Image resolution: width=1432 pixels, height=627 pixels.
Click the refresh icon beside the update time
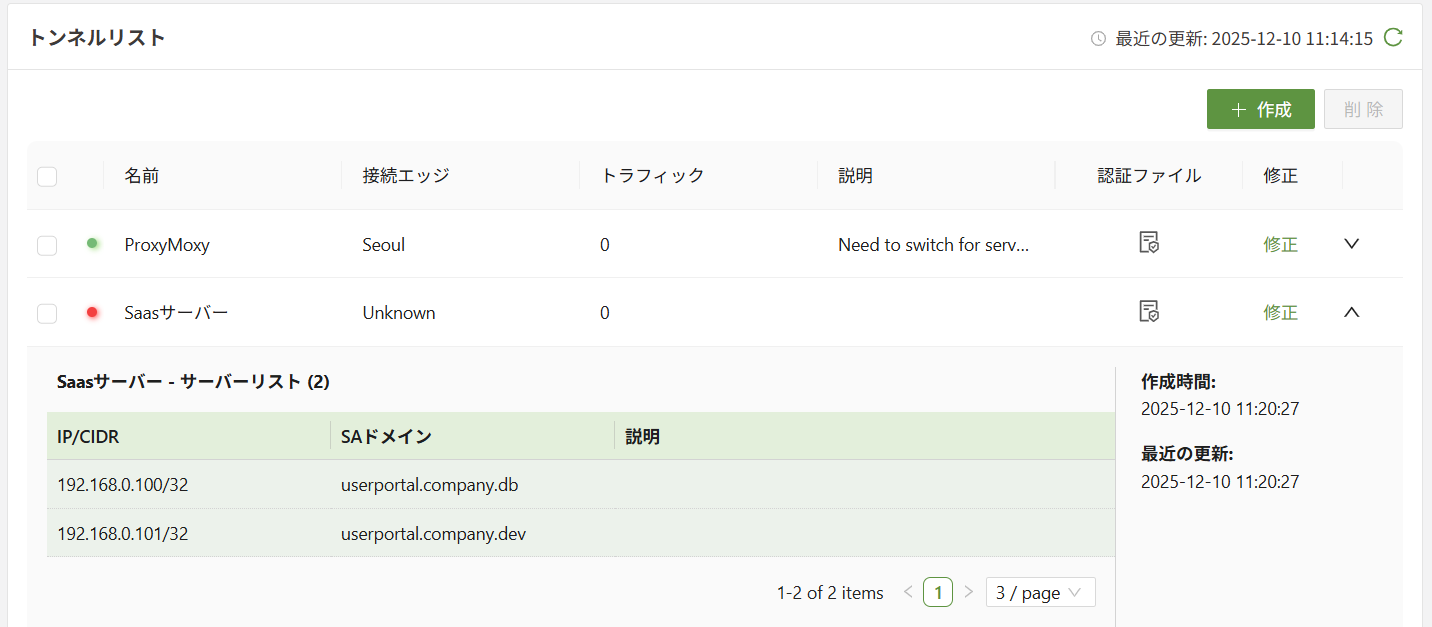coord(1393,38)
